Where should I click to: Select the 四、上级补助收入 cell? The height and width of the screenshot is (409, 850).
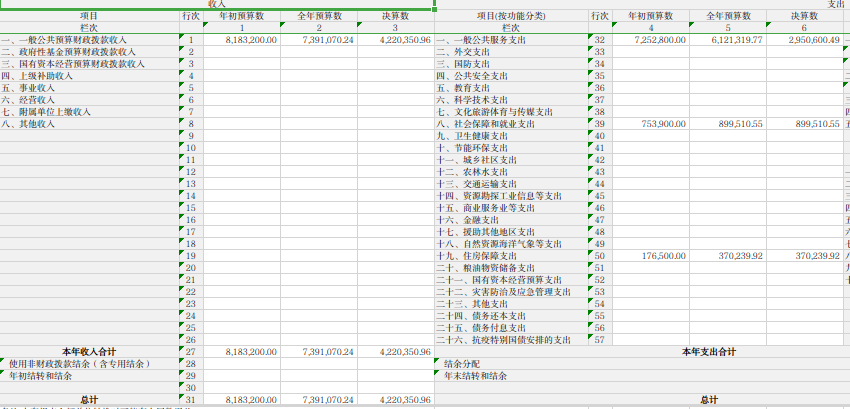89,76
